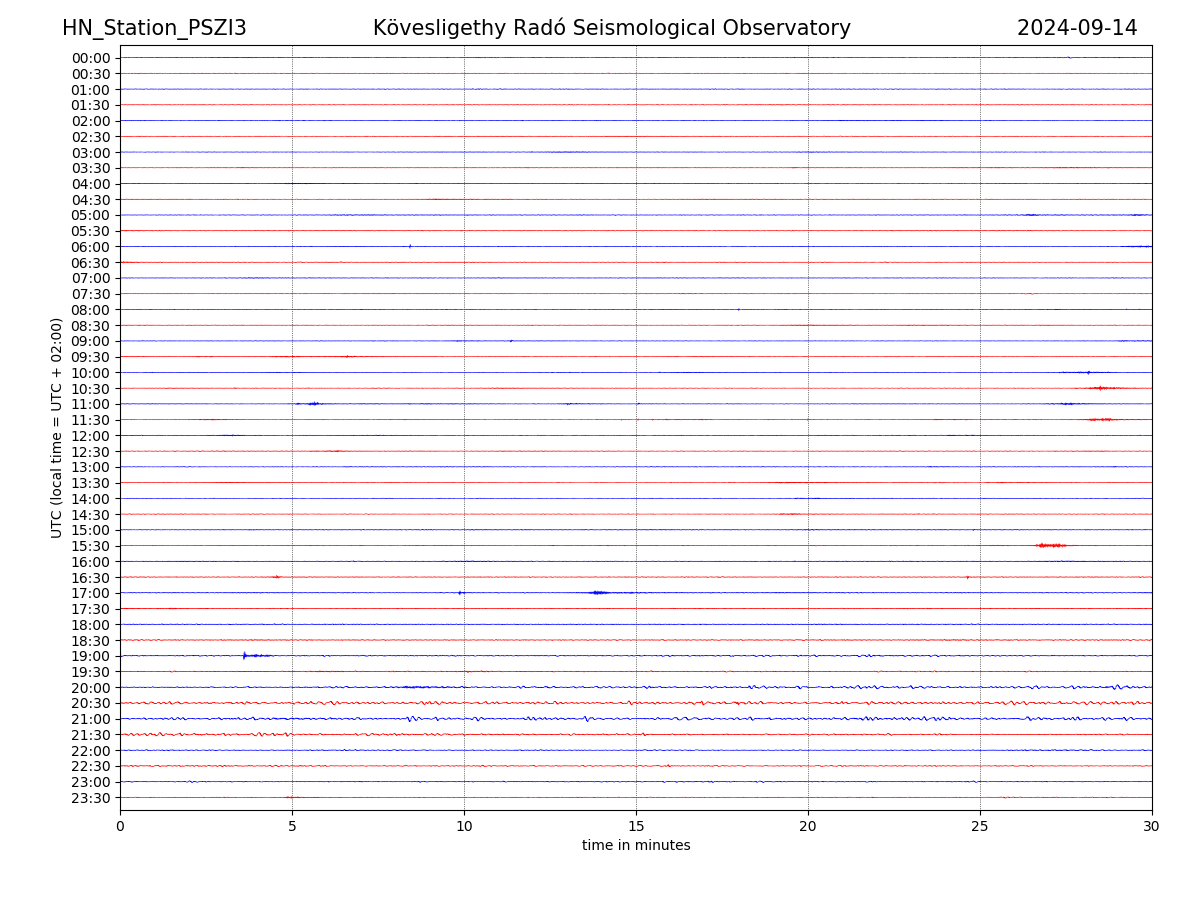The image size is (1200, 900).
Task: Click the HN_Station_PSZI3 station label
Action: pyautogui.click(x=154, y=28)
